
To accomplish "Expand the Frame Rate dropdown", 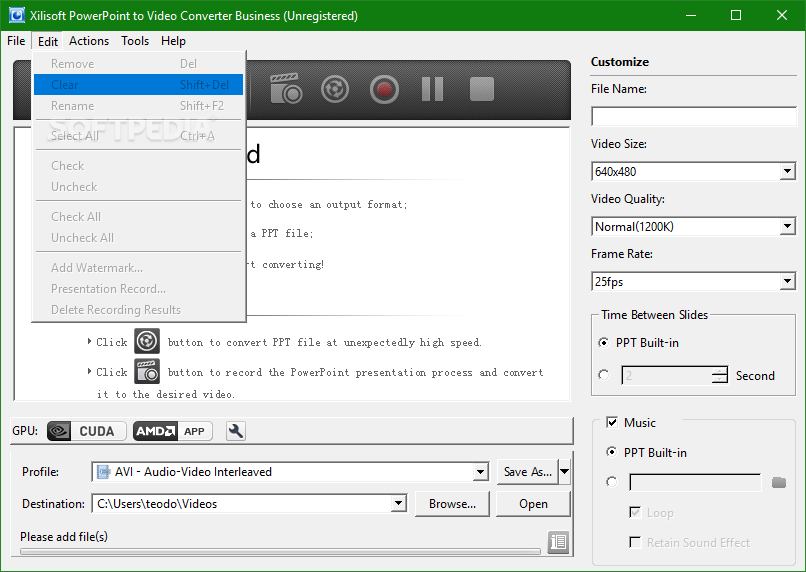I will pos(787,281).
